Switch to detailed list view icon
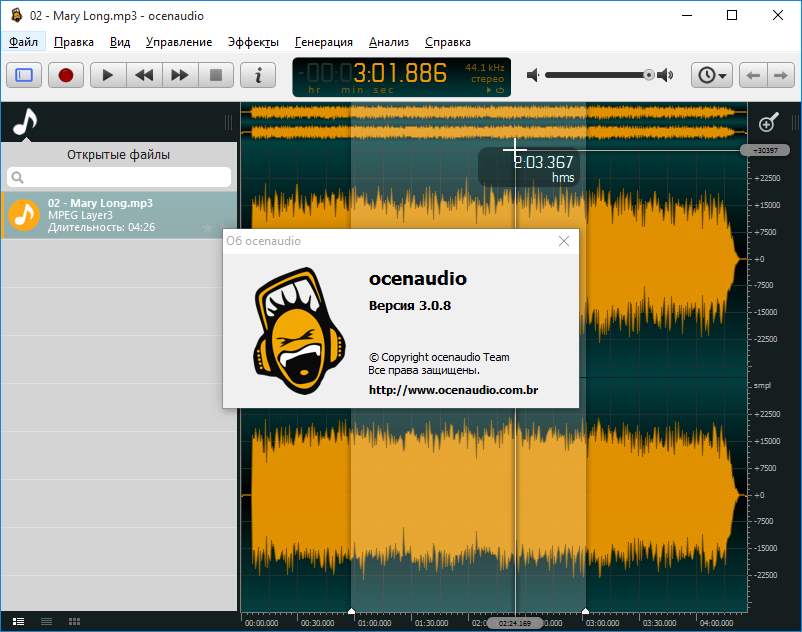 click(18, 621)
